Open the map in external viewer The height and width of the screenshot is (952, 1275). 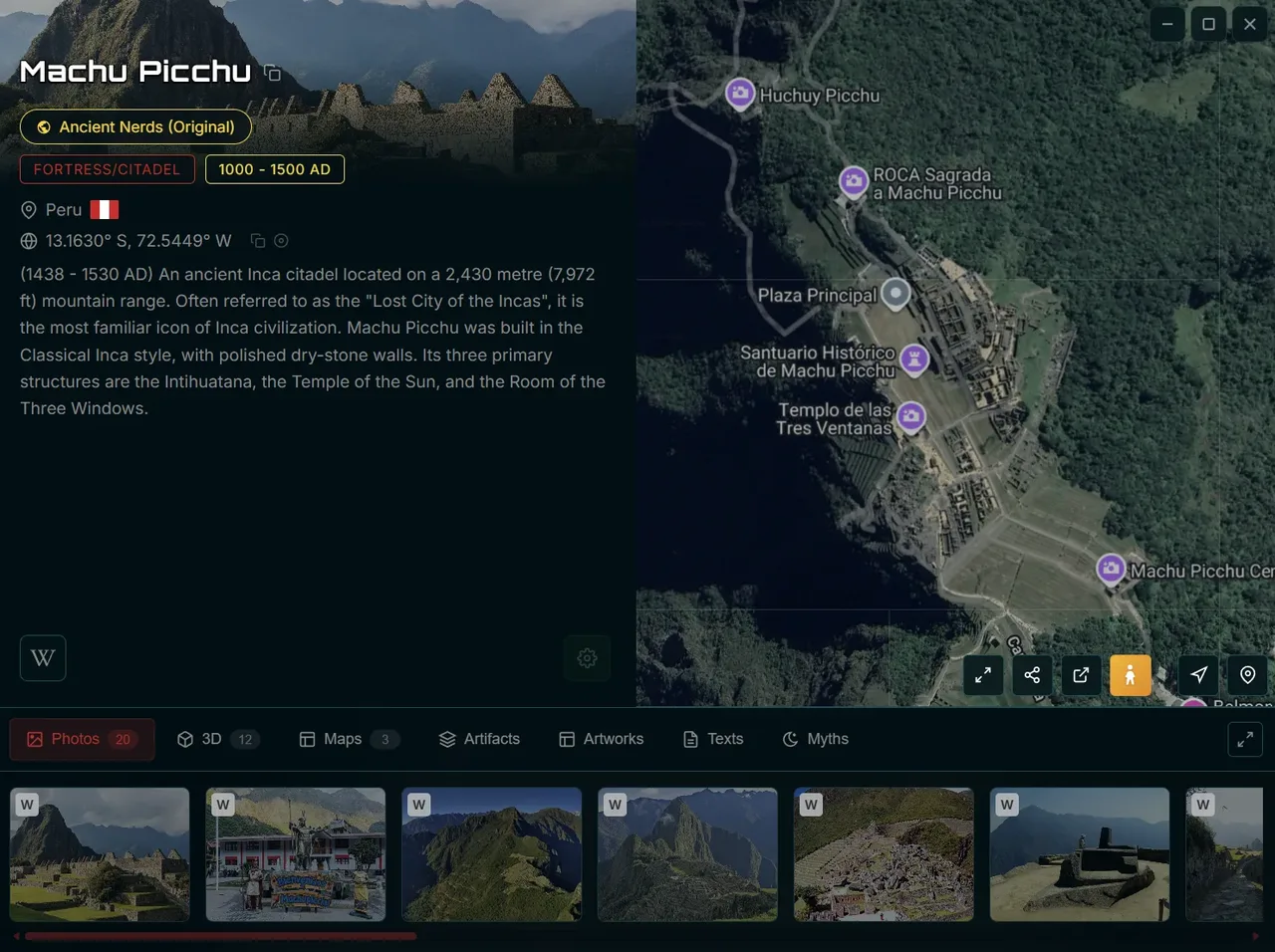(1081, 675)
